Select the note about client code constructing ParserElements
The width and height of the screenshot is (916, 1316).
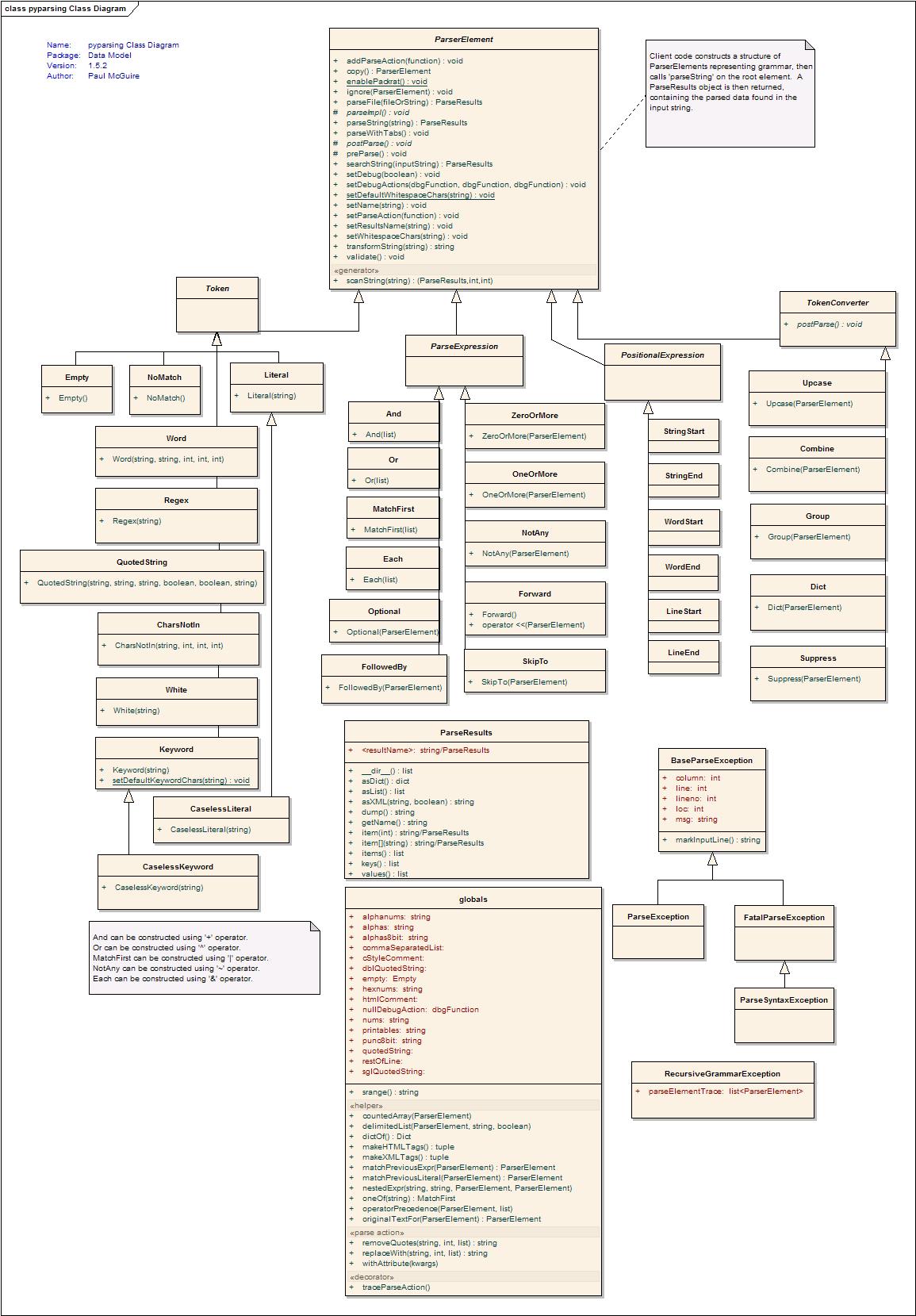tap(730, 94)
